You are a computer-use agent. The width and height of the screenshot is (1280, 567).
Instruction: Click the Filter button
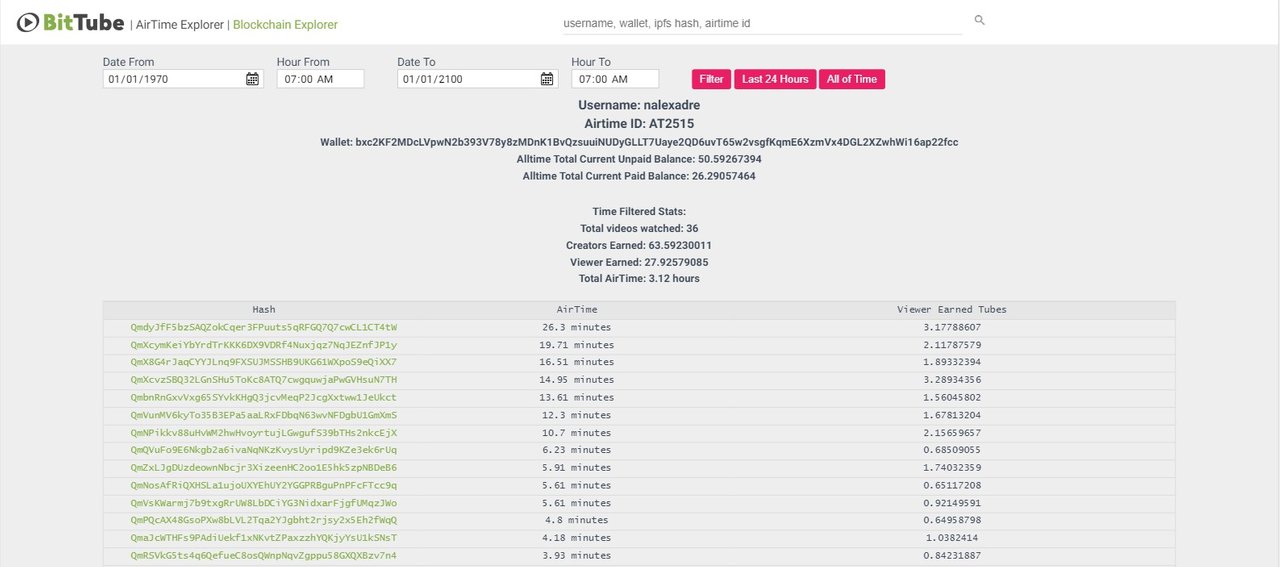(x=712, y=79)
